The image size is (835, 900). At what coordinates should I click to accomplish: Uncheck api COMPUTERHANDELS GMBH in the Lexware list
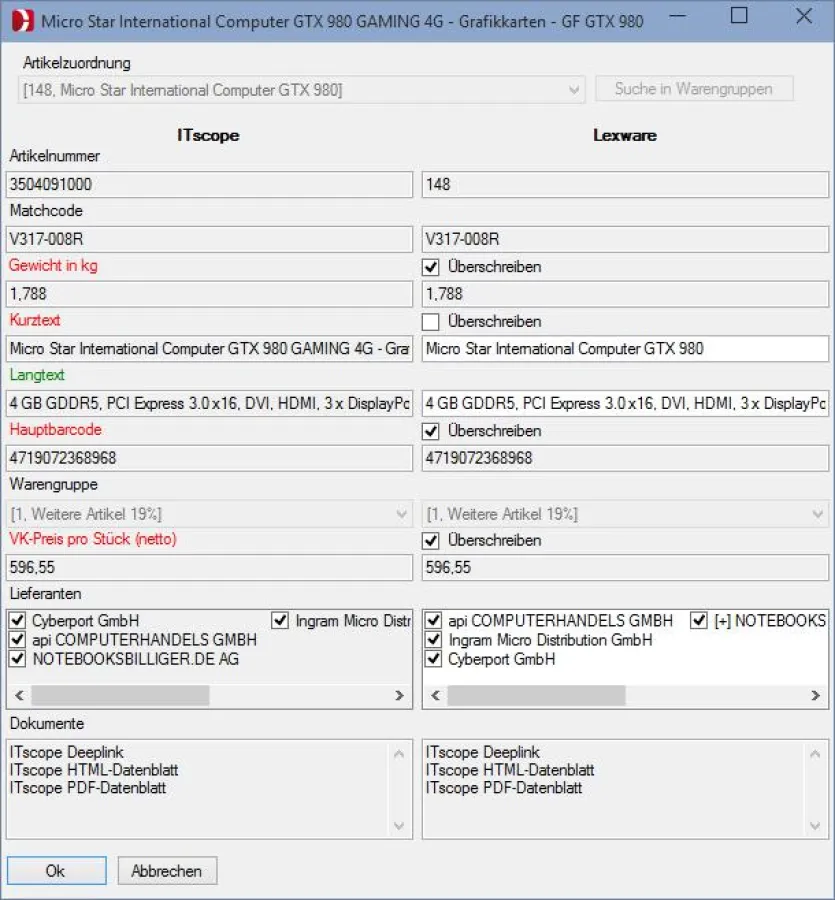point(432,621)
